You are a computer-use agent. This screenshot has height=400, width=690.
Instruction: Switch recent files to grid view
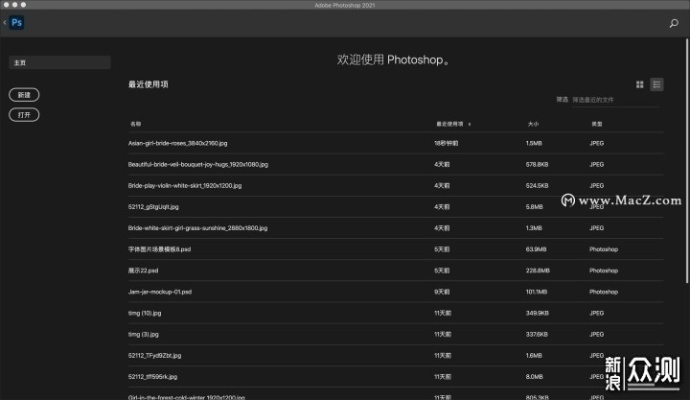[x=640, y=85]
